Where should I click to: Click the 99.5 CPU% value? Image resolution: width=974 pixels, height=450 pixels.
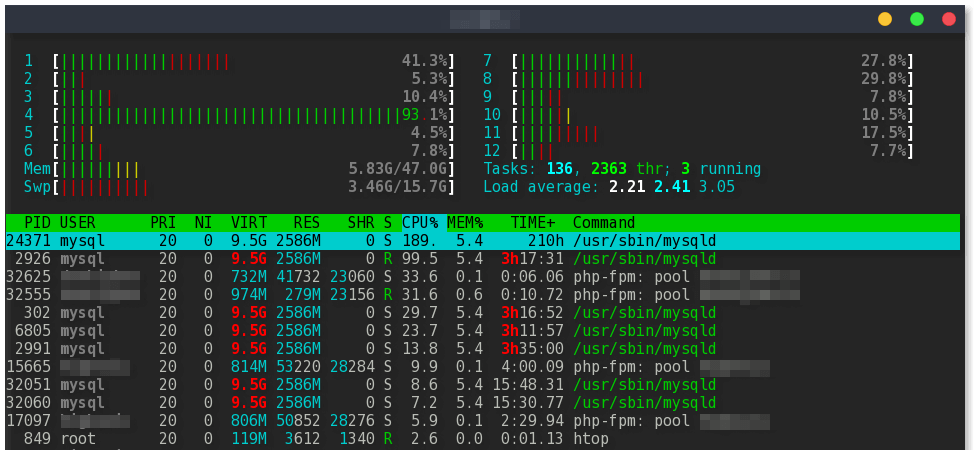[x=420, y=259]
